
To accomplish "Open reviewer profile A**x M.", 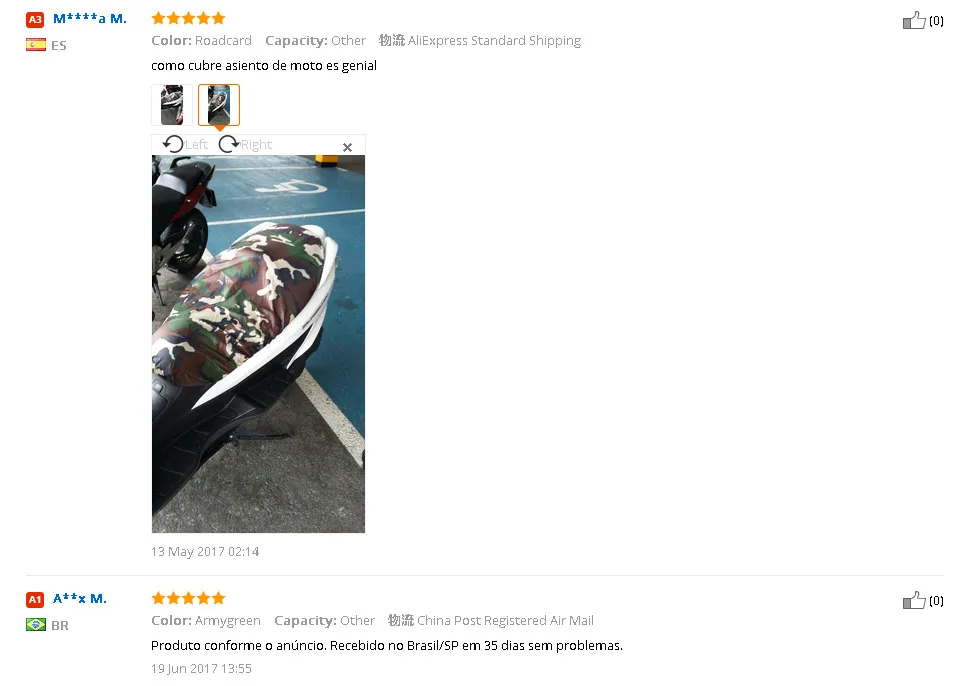I will coord(80,598).
